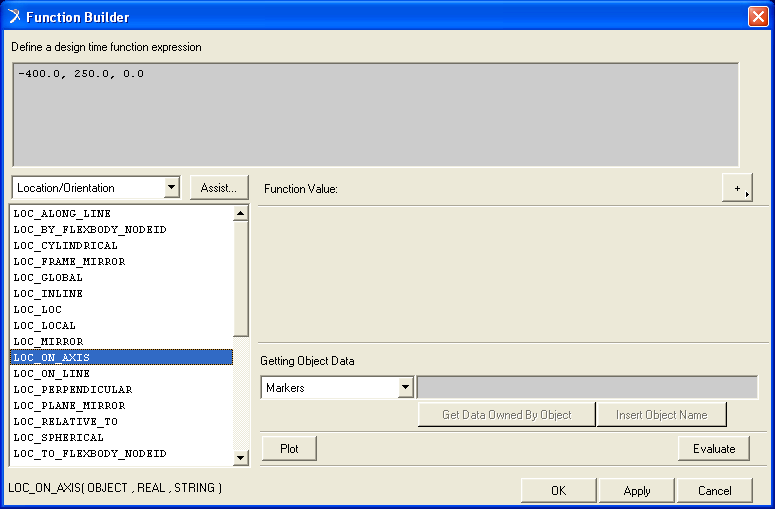
Task: Open the Location/Orientation category dropdown
Action: point(172,188)
